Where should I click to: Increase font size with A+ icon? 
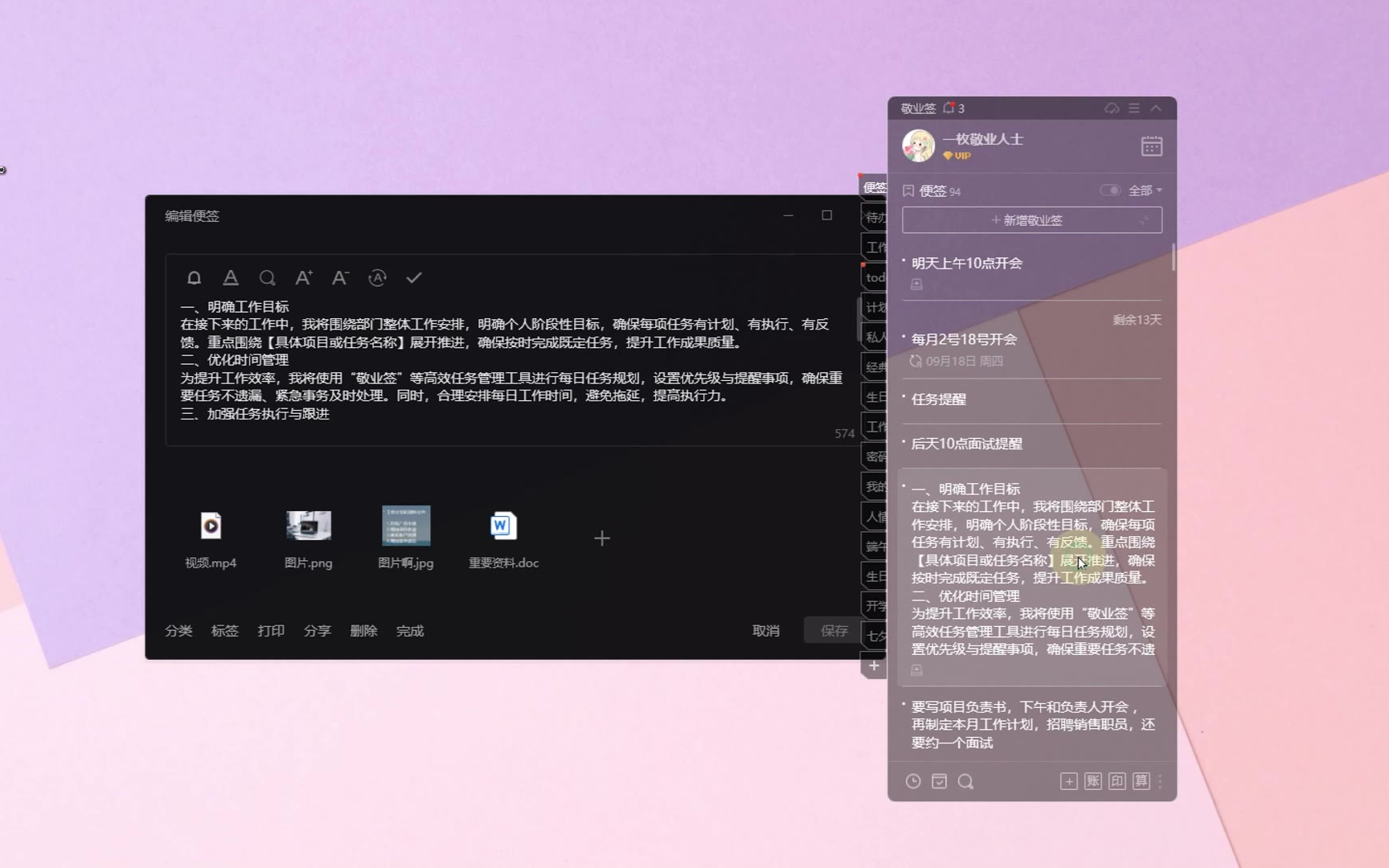(304, 278)
